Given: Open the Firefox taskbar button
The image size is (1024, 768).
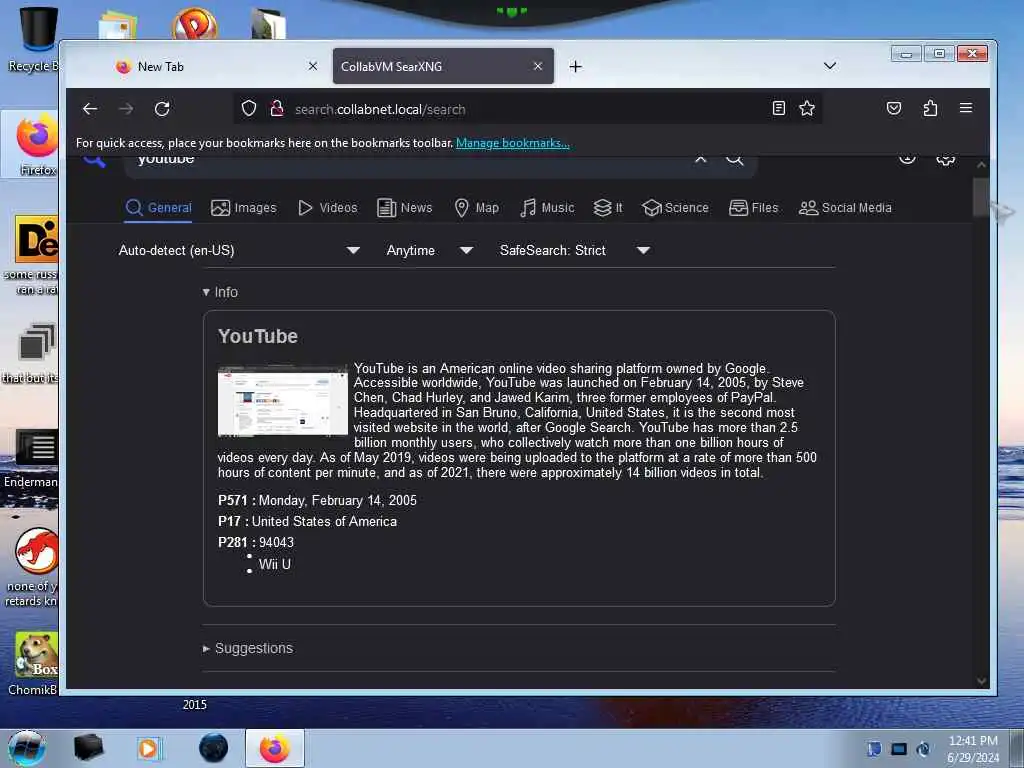Looking at the screenshot, I should pyautogui.click(x=275, y=748).
